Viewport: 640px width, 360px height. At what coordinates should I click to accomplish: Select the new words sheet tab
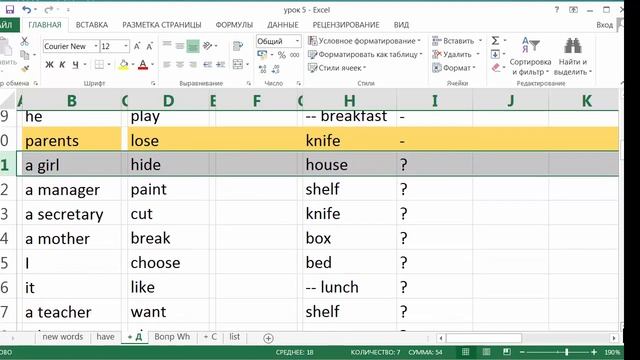click(x=62, y=337)
